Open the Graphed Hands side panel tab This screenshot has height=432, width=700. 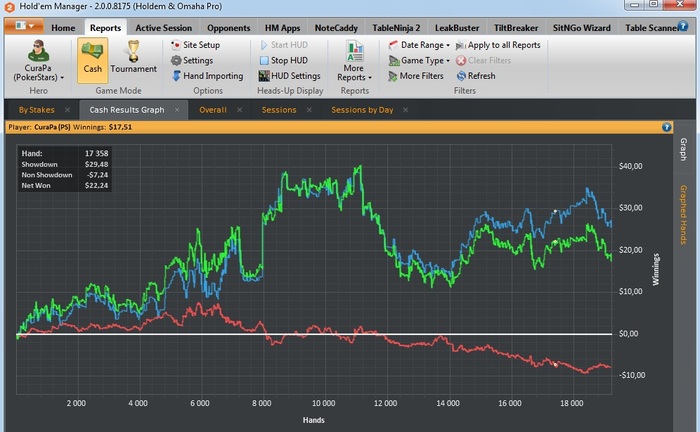click(x=683, y=215)
